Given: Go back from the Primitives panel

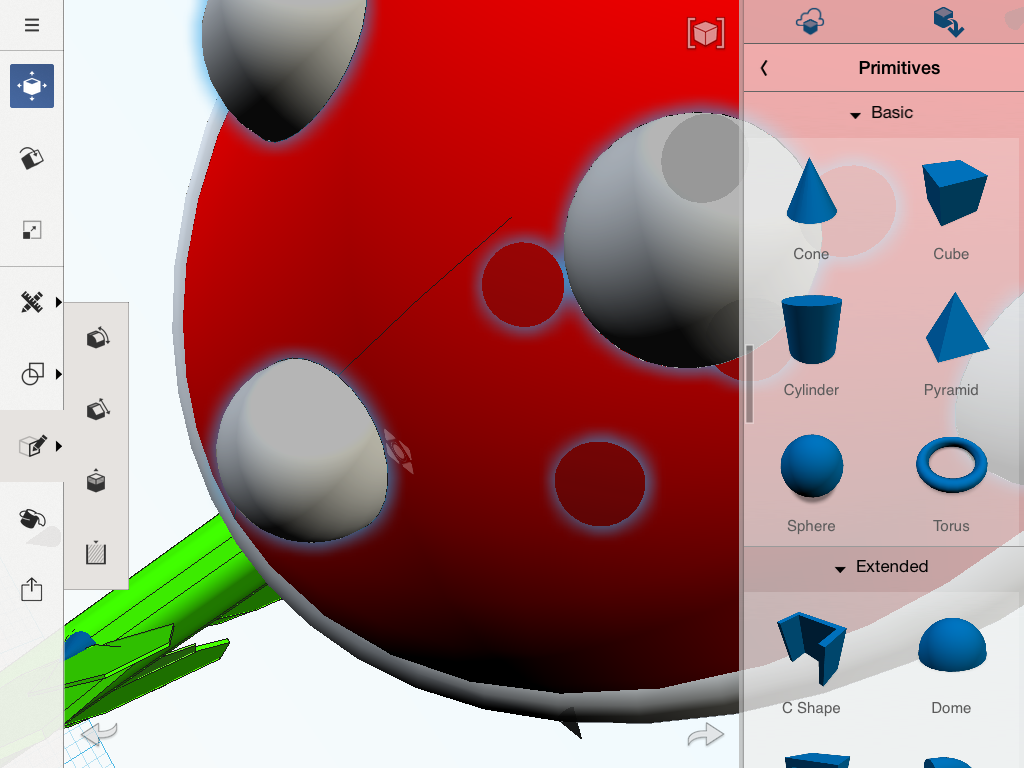Looking at the screenshot, I should (764, 68).
